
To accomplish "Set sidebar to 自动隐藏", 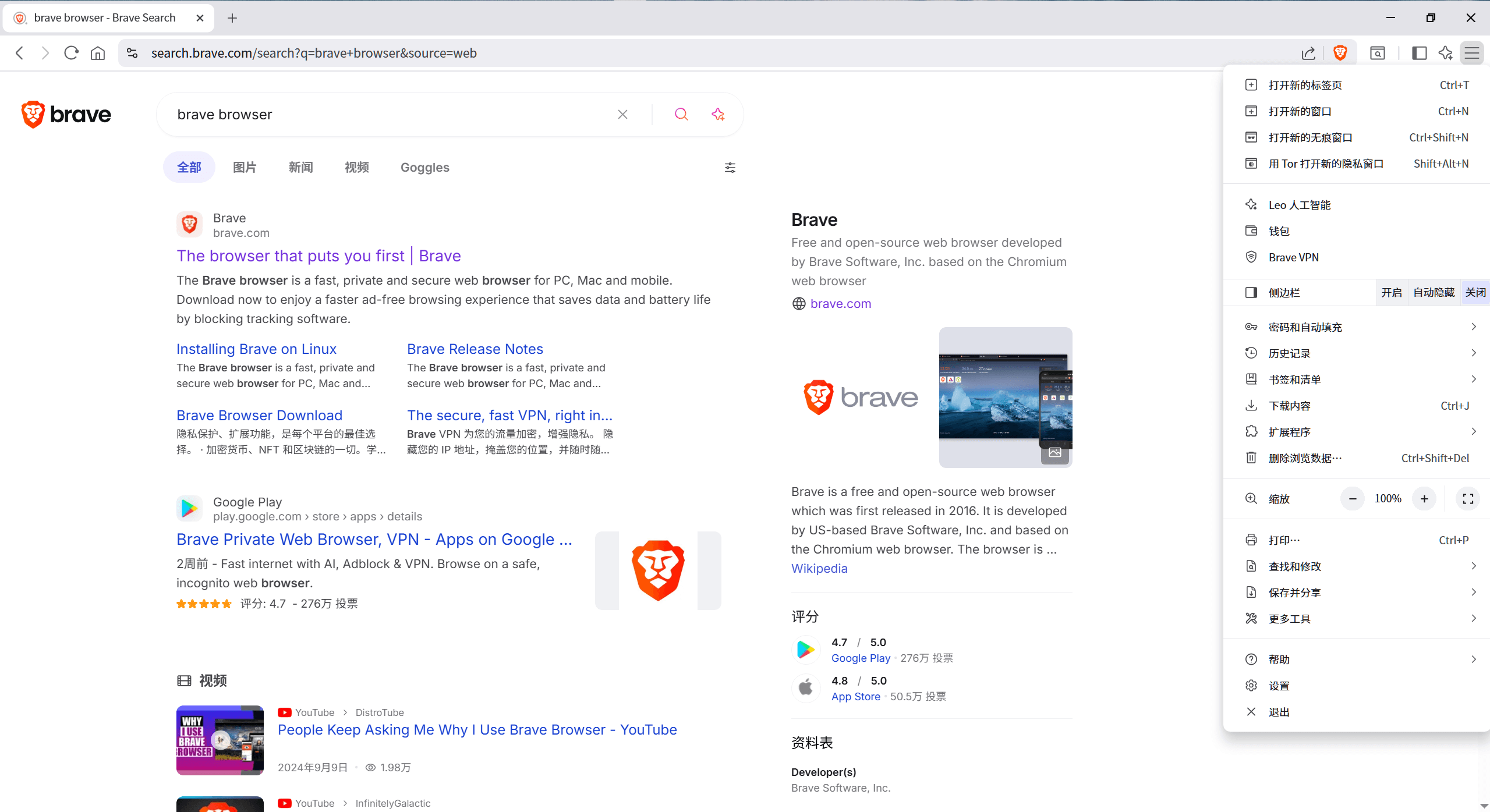I will tap(1434, 292).
